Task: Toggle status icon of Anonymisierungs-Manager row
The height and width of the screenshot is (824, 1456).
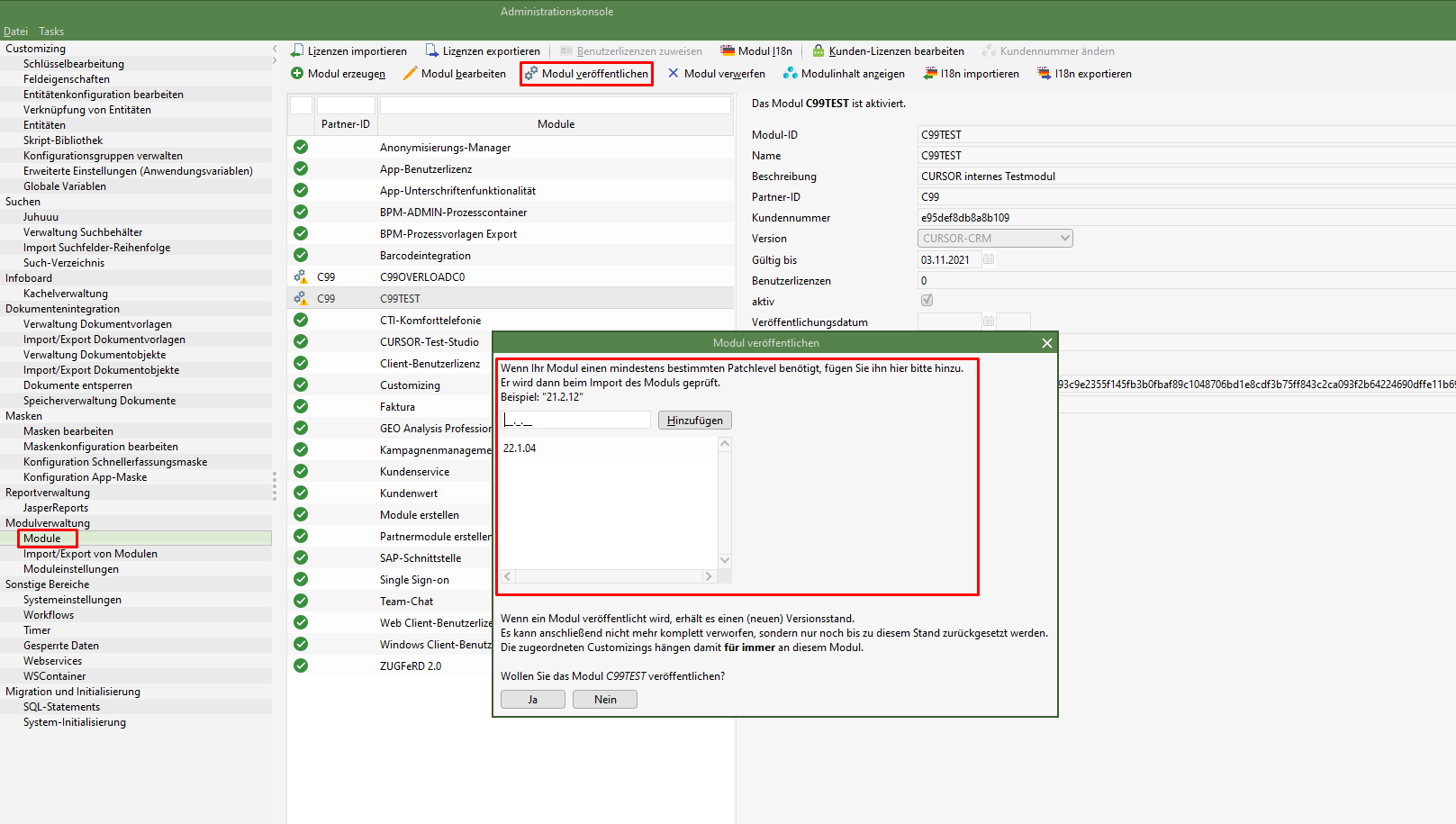Action: [x=301, y=147]
